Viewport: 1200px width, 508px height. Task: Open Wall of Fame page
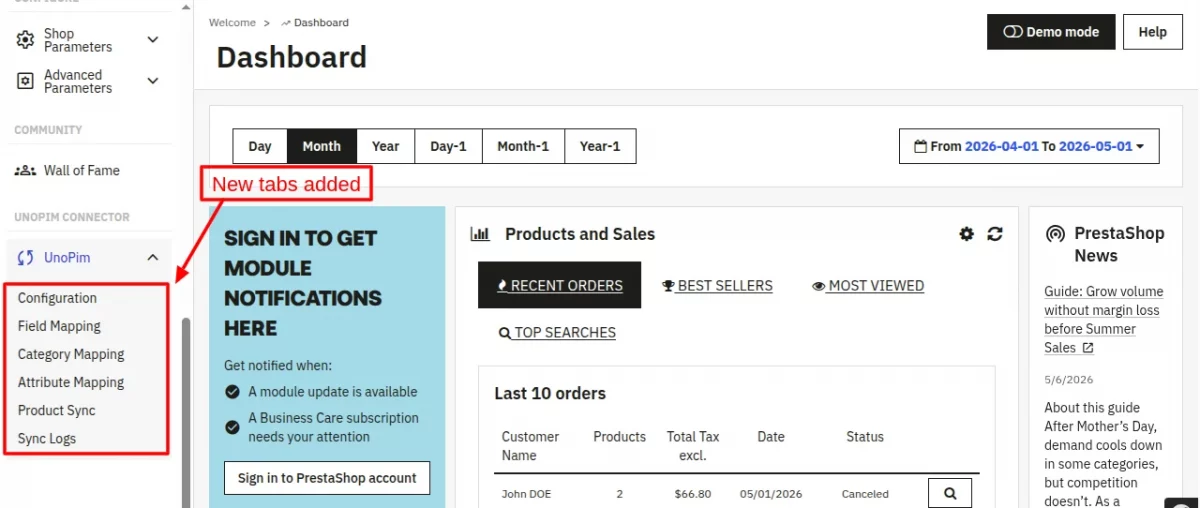[x=82, y=171]
